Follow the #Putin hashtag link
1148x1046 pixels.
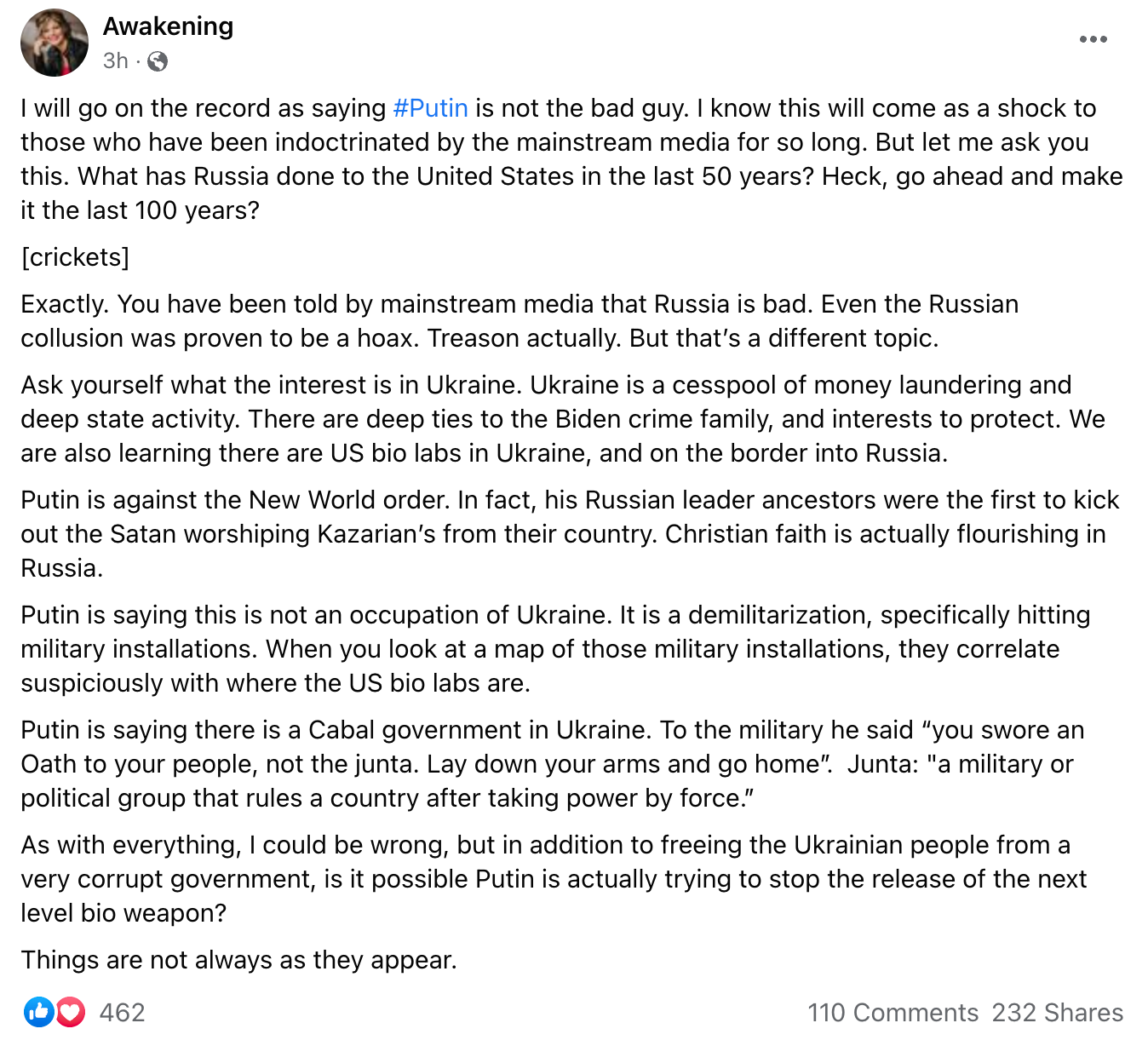pyautogui.click(x=430, y=108)
